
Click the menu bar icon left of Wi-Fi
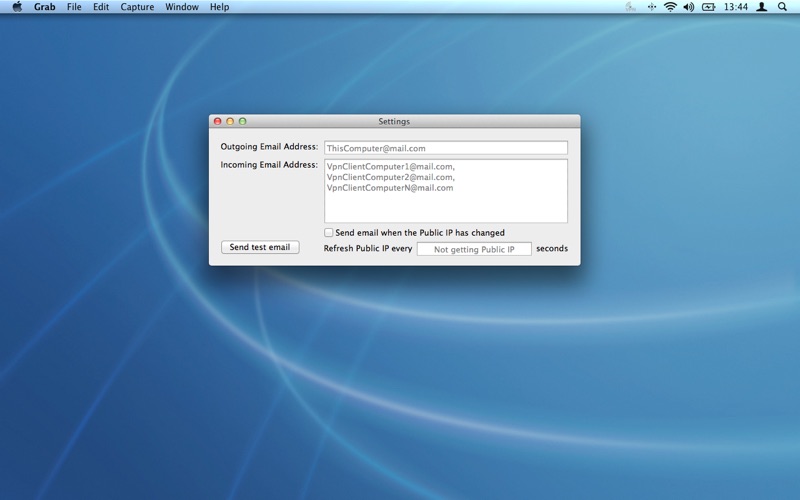pos(652,7)
